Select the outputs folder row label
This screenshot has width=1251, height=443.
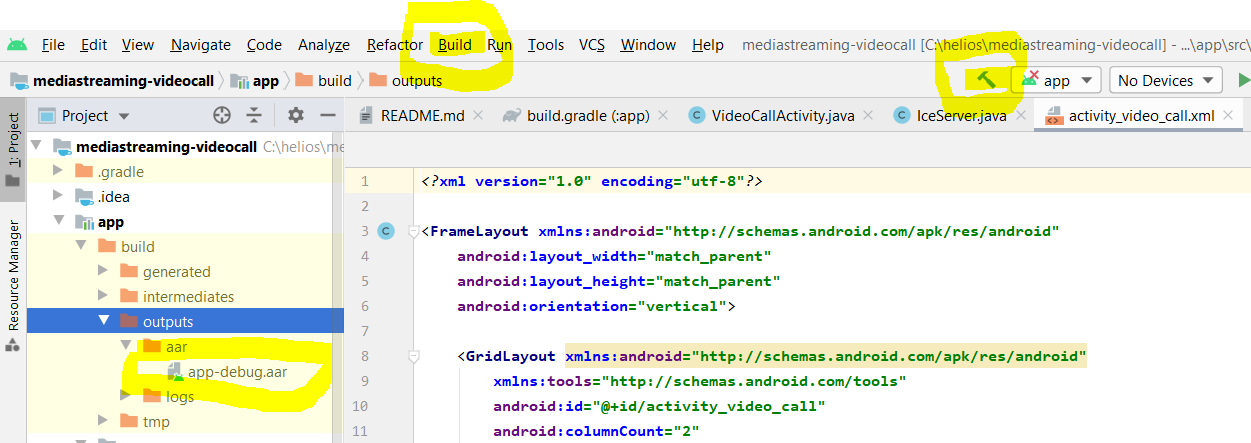[168, 322]
